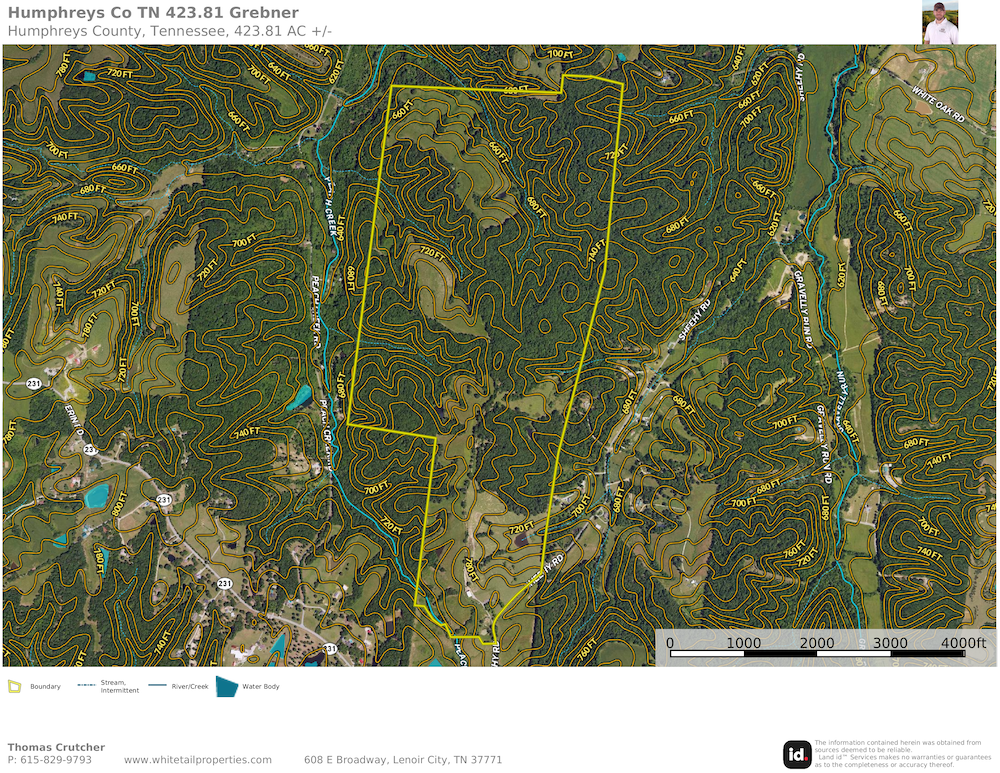Screen dimensions: 1000x773
Task: Open the agent profile photo
Action: pyautogui.click(x=941, y=22)
